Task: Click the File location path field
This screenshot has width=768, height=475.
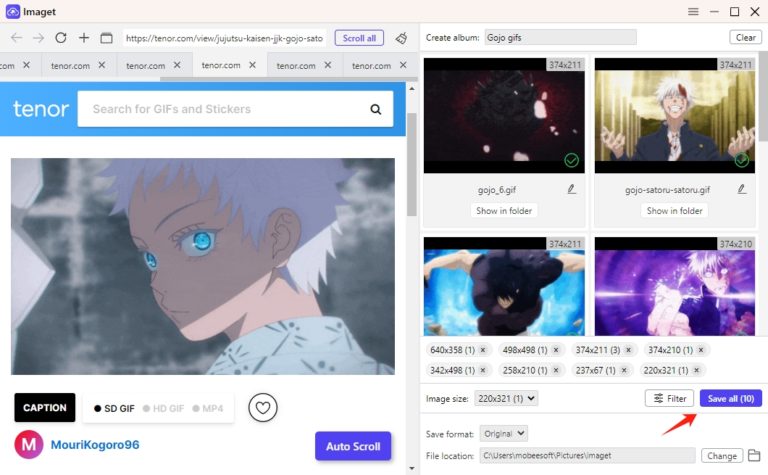Action: 587,456
